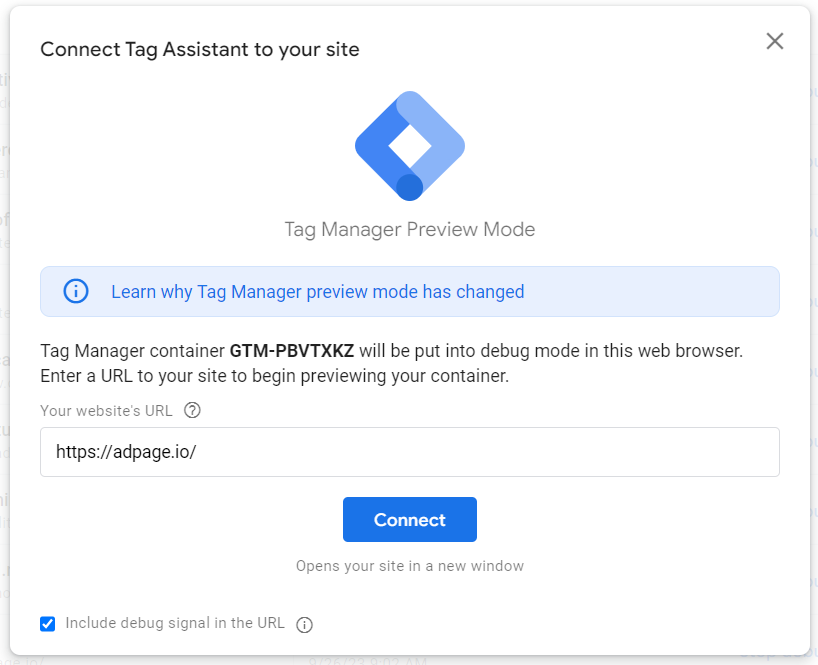Click info icon next to debug signal option
The width and height of the screenshot is (818, 665).
tap(305, 625)
